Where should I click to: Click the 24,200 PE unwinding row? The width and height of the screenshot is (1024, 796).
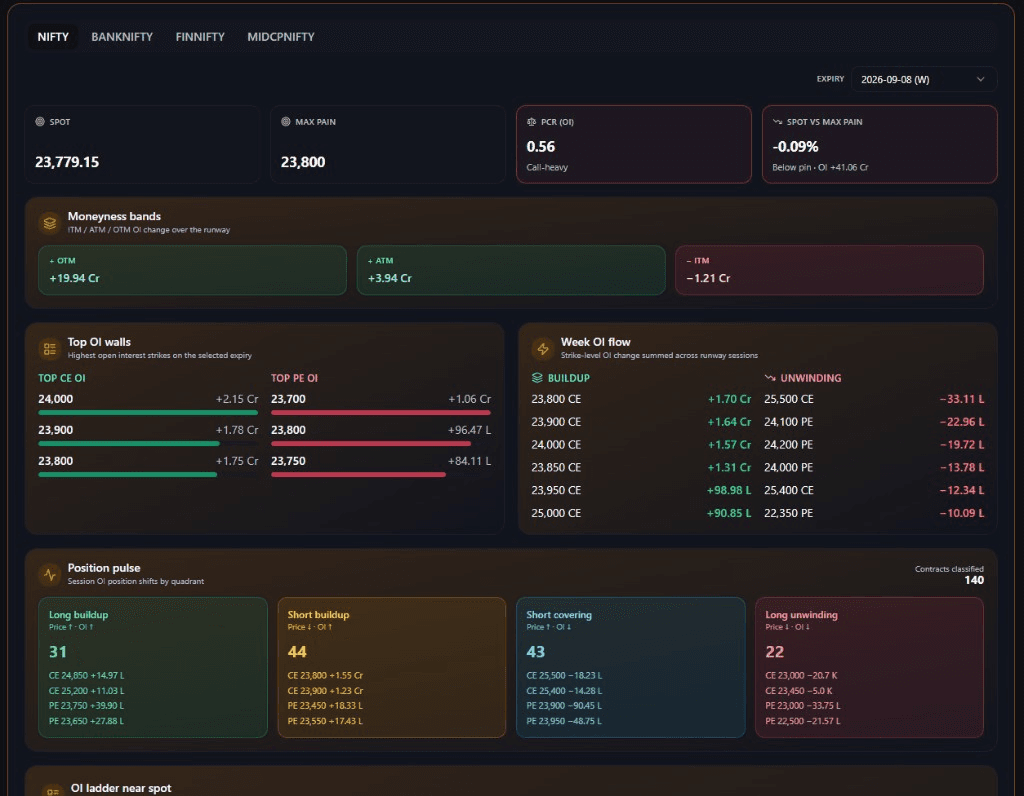(x=874, y=445)
